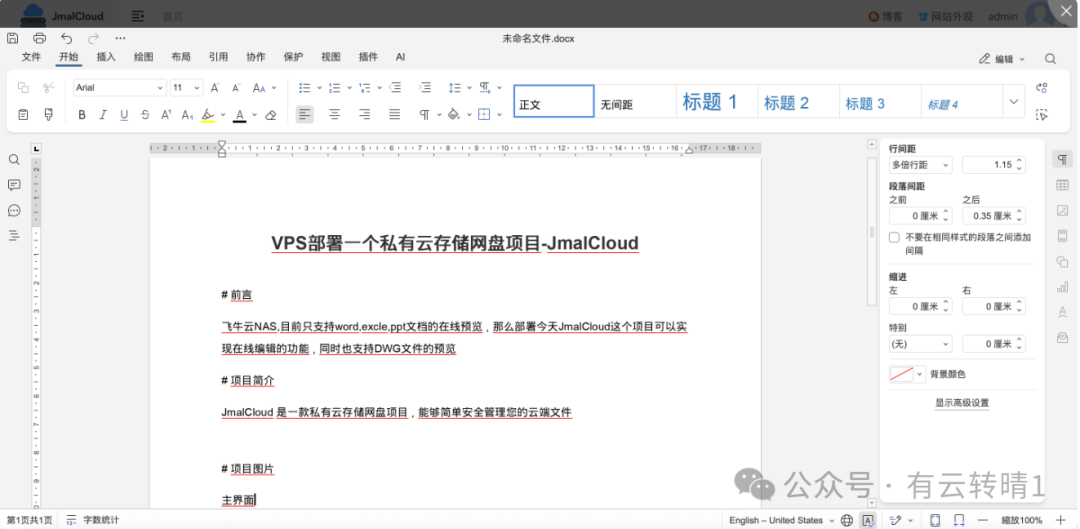Apply the 标题 2 style
1080x529 pixels.
click(x=798, y=102)
